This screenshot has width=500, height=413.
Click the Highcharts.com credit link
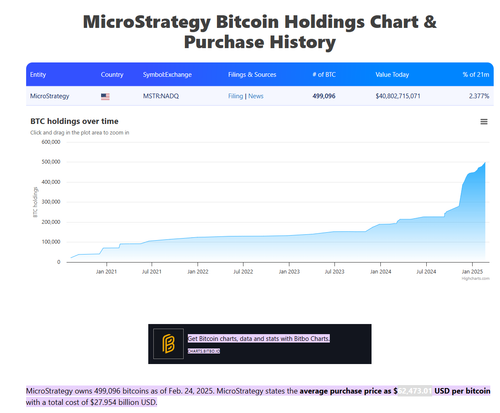(475, 279)
